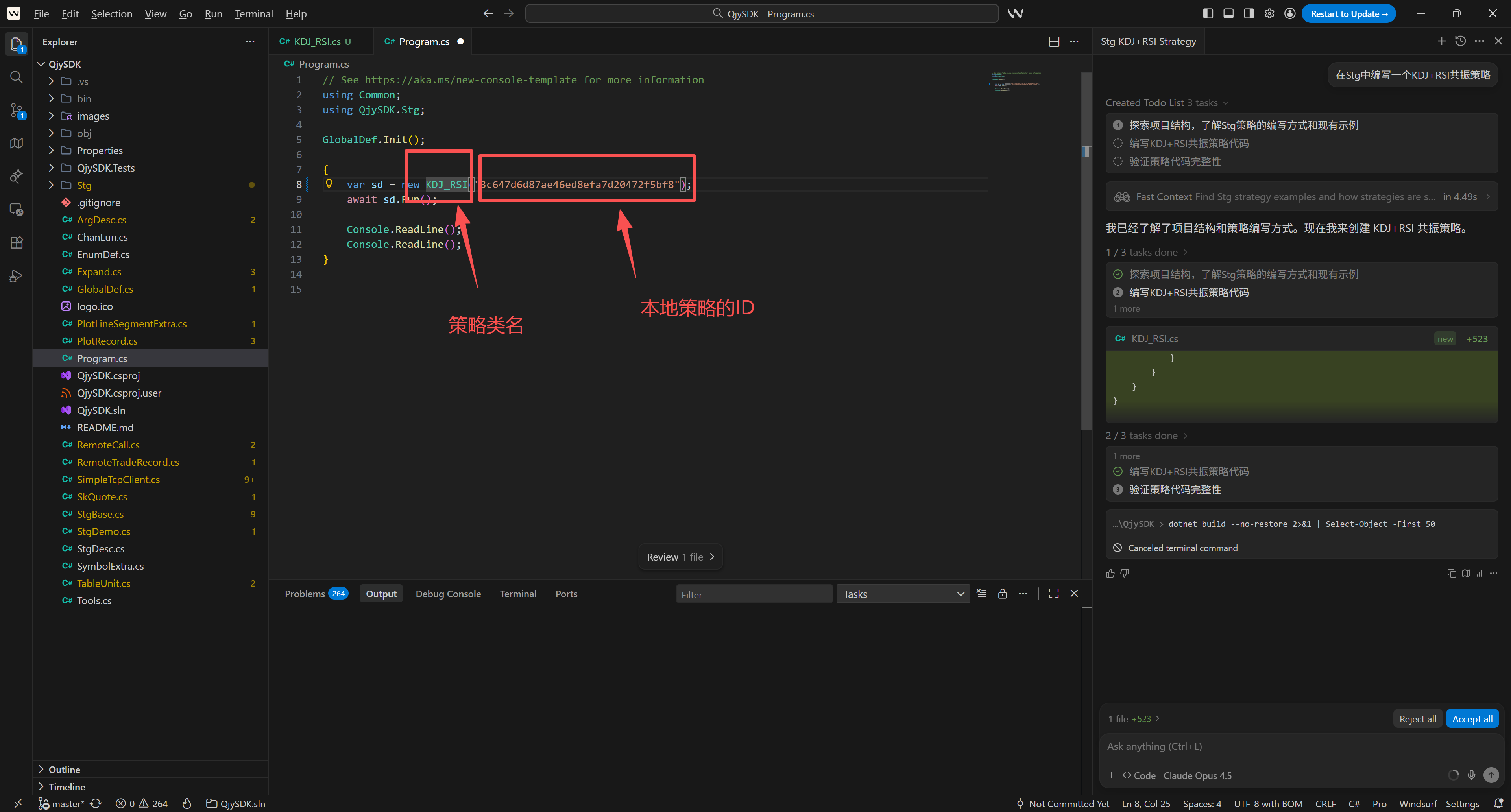Expand the Outline section
This screenshot has height=812, width=1511.
[x=64, y=769]
